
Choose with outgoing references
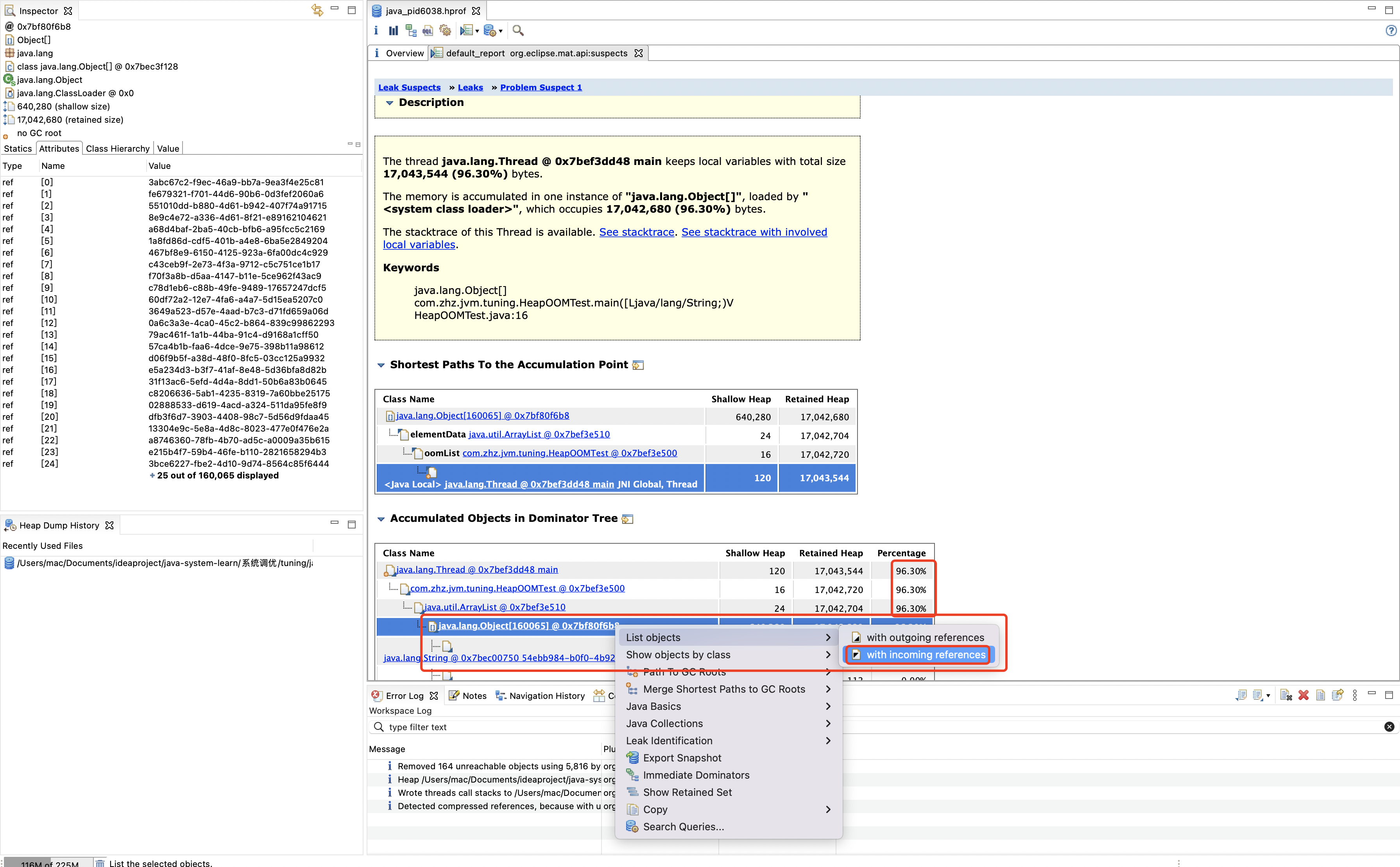pos(919,637)
